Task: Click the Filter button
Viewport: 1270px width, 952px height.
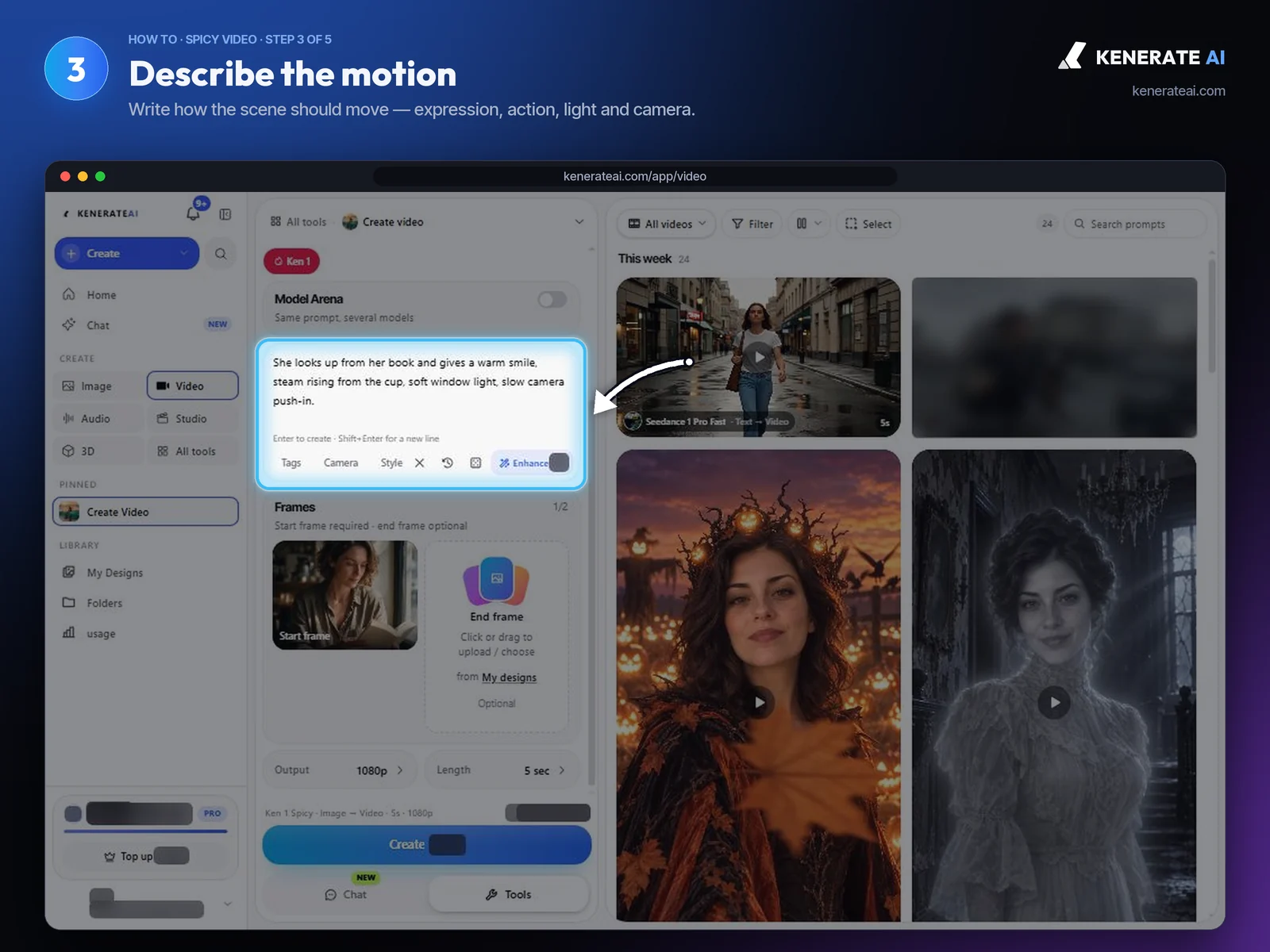Action: pyautogui.click(x=752, y=224)
